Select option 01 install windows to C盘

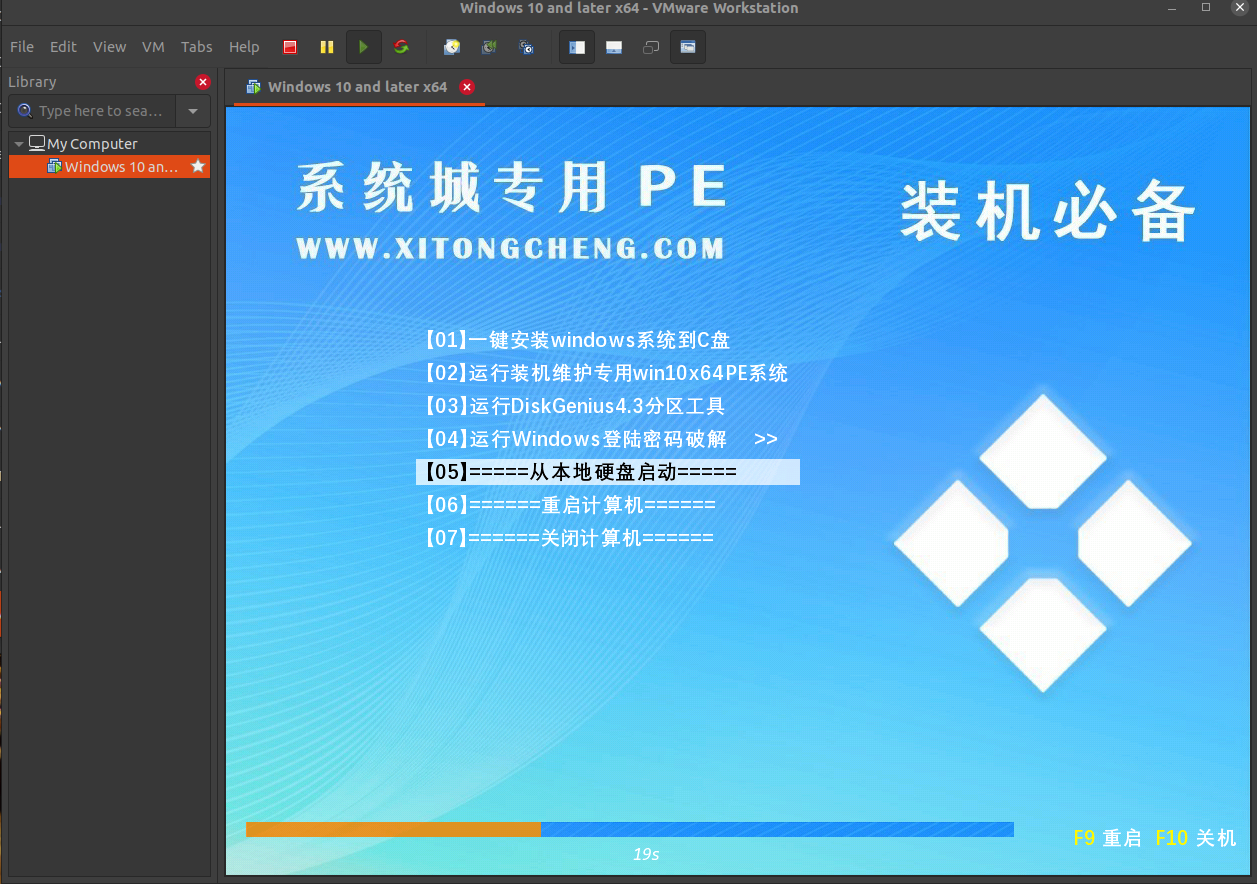577,340
